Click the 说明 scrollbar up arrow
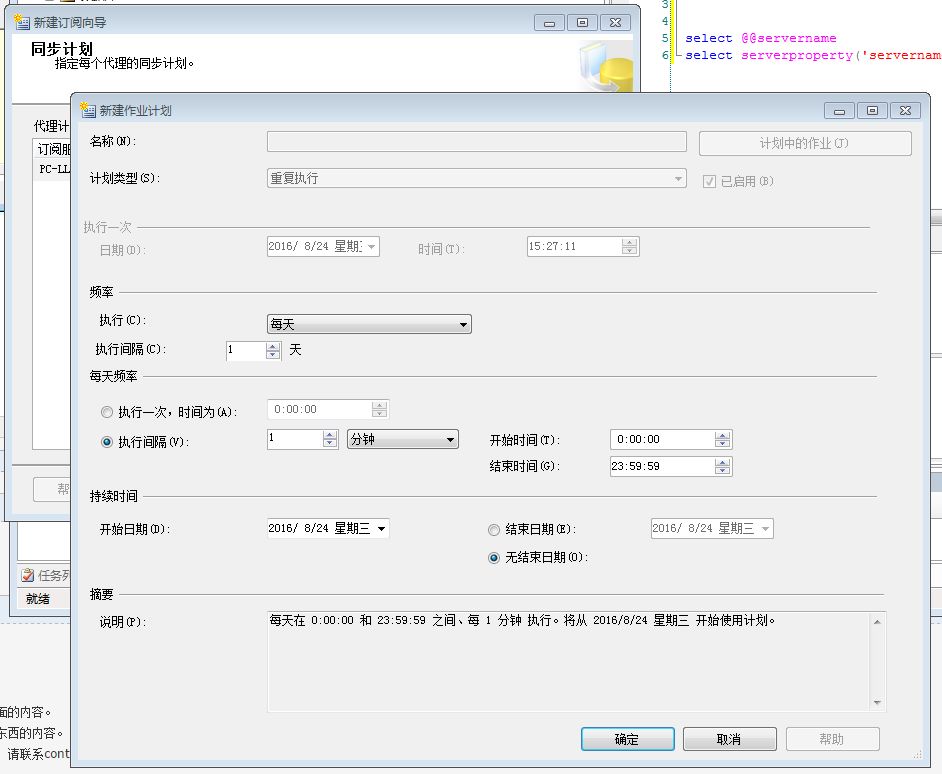This screenshot has width=942, height=774. pos(877,622)
